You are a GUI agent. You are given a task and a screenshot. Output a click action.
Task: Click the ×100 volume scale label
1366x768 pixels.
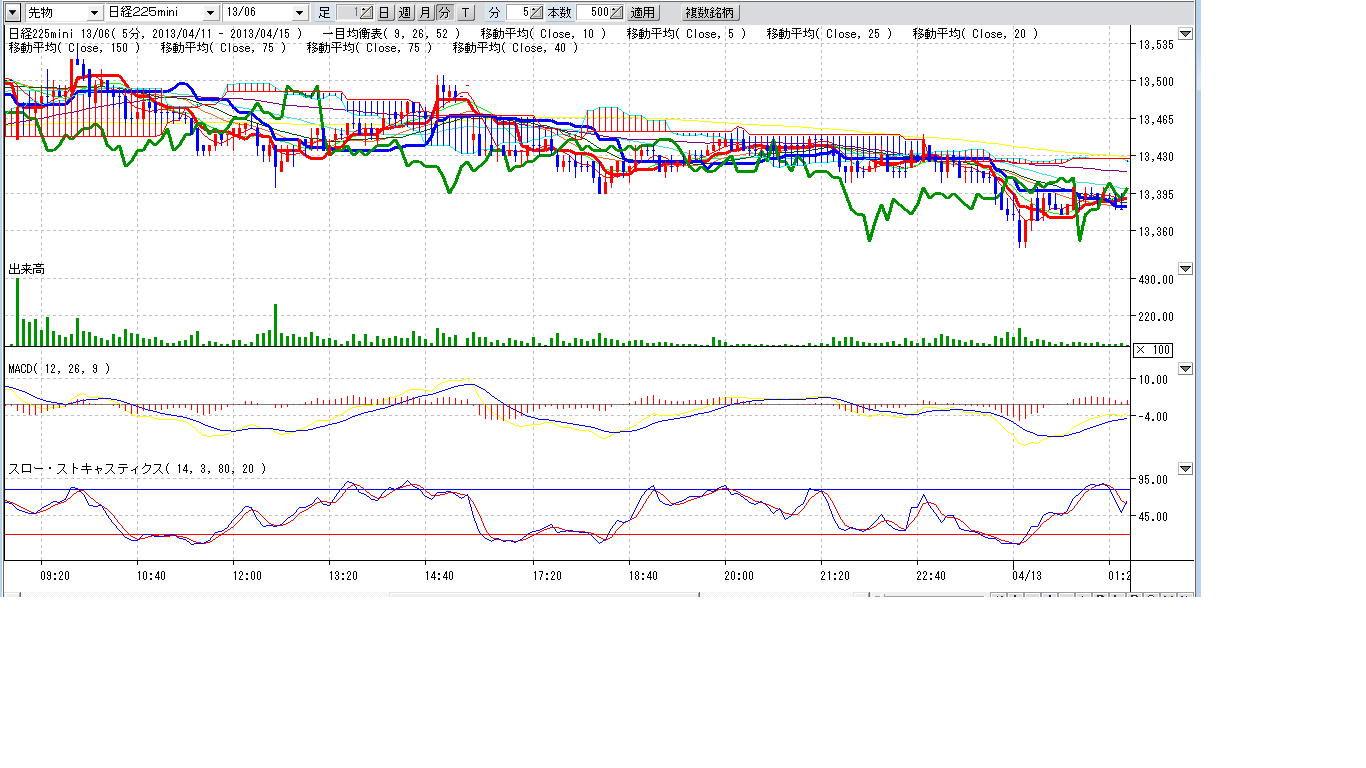pyautogui.click(x=1152, y=350)
